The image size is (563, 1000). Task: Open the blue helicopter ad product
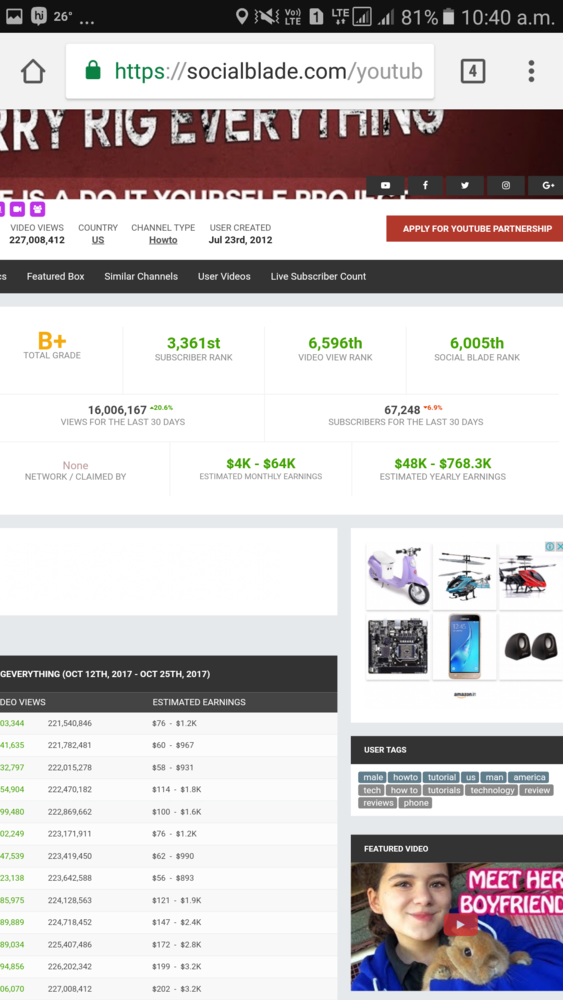click(x=464, y=577)
